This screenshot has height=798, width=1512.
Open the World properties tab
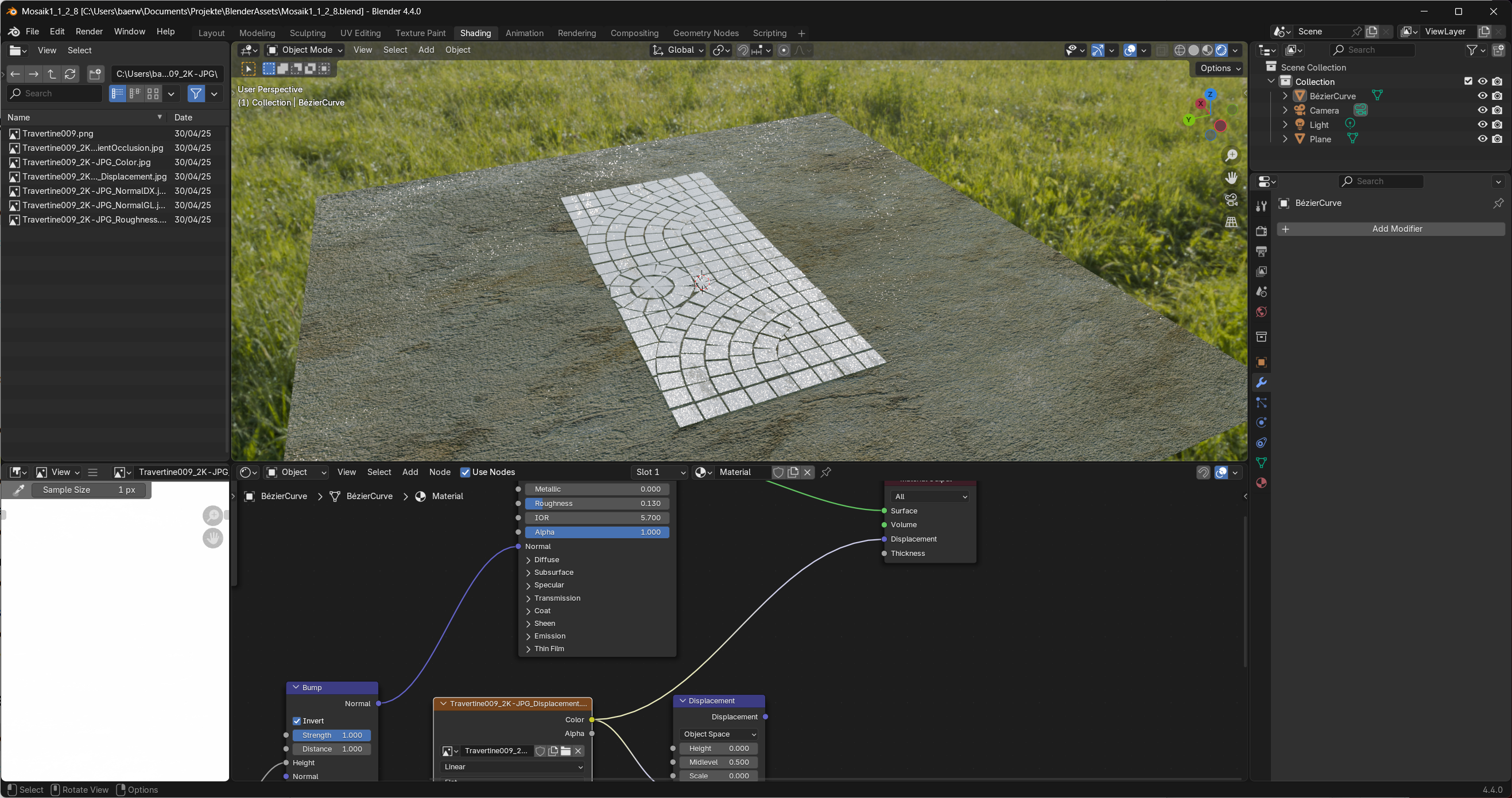pos(1261,312)
